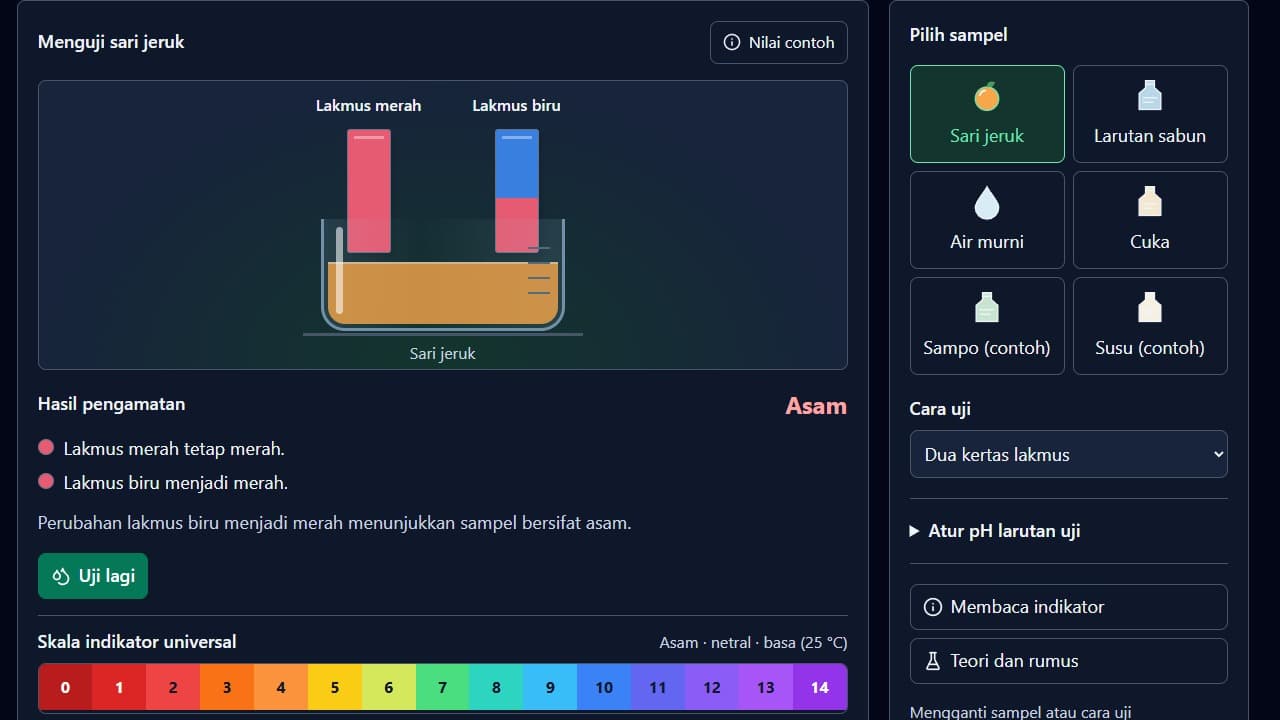Open the Cara uji dropdown

click(1068, 454)
